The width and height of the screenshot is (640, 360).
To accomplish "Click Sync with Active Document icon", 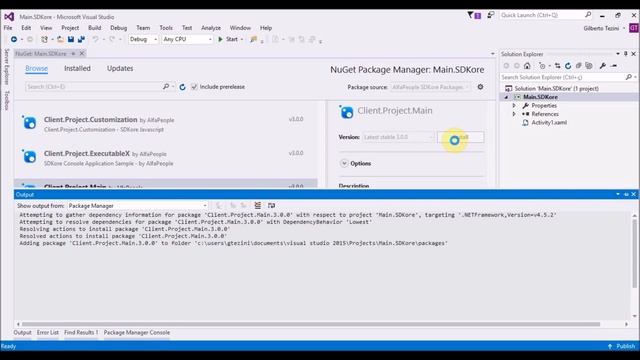I will click(x=558, y=66).
